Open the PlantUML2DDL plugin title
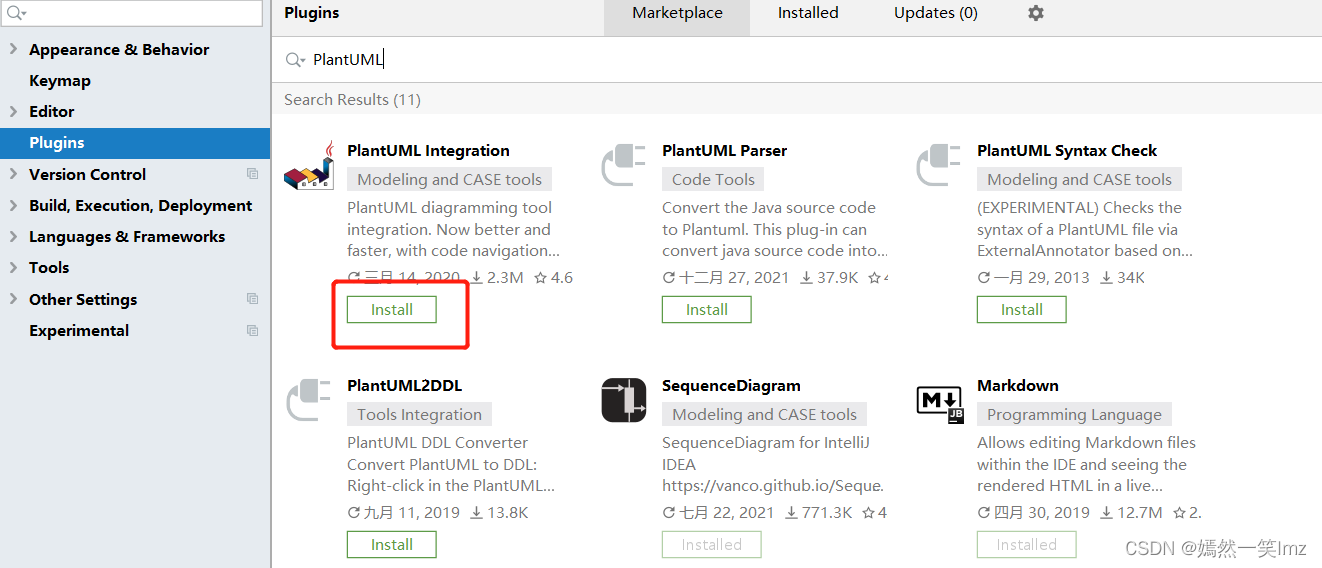The height and width of the screenshot is (568, 1322). pos(404,386)
